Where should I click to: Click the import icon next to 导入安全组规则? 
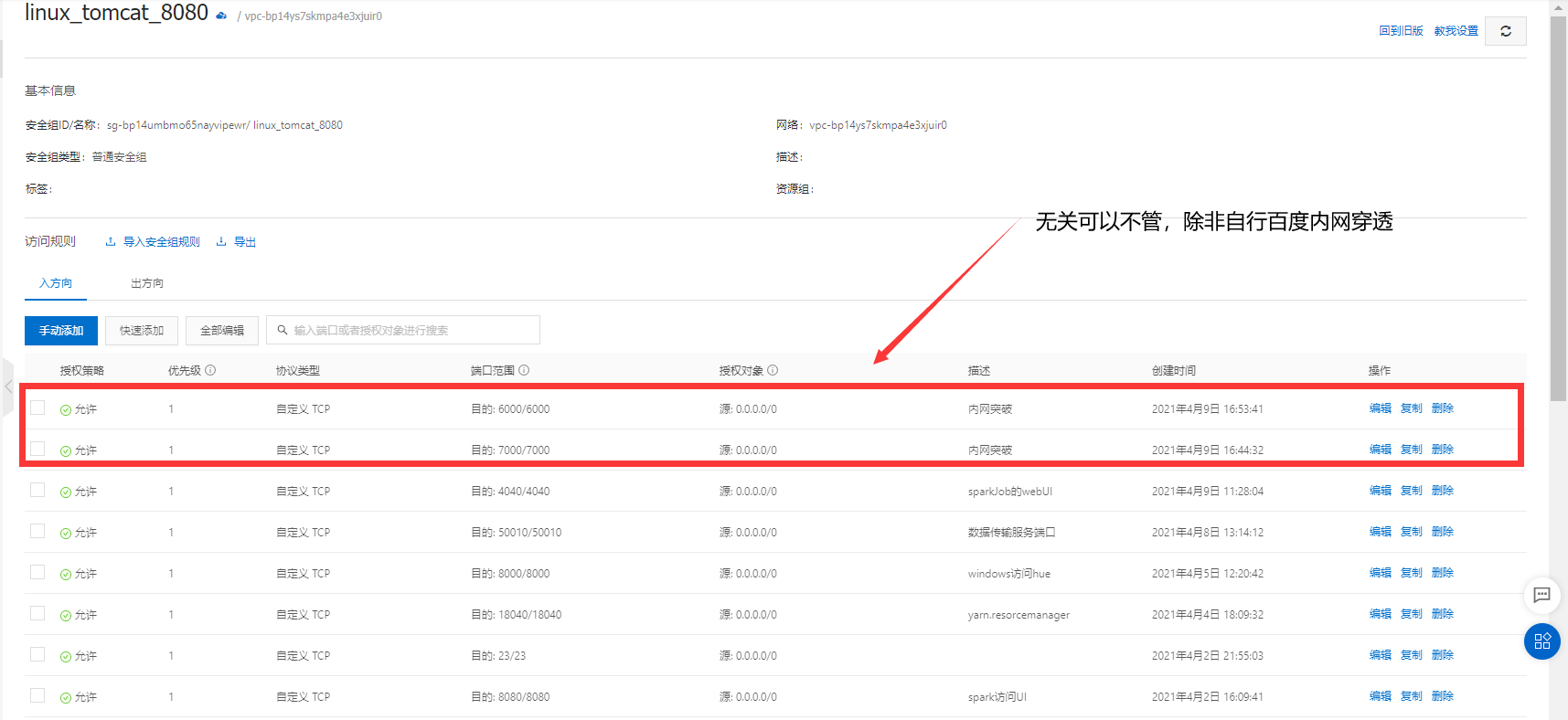pos(111,242)
